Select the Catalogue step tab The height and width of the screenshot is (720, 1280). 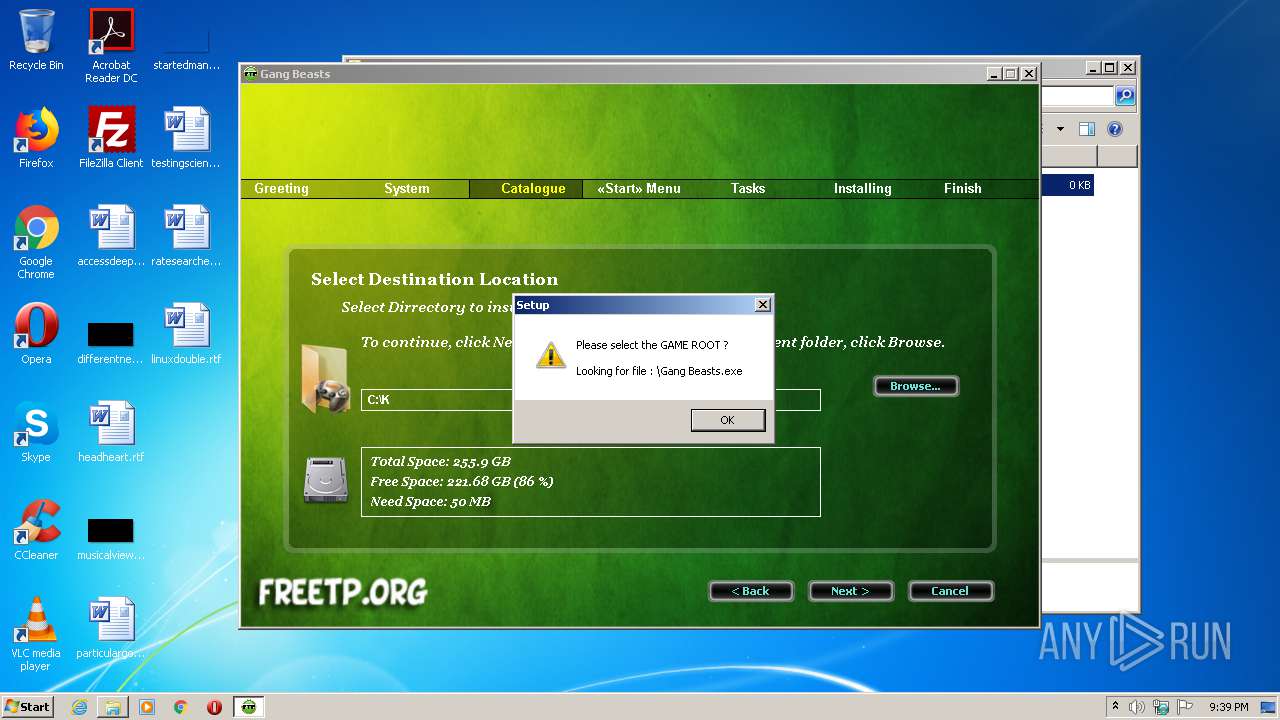pos(533,188)
